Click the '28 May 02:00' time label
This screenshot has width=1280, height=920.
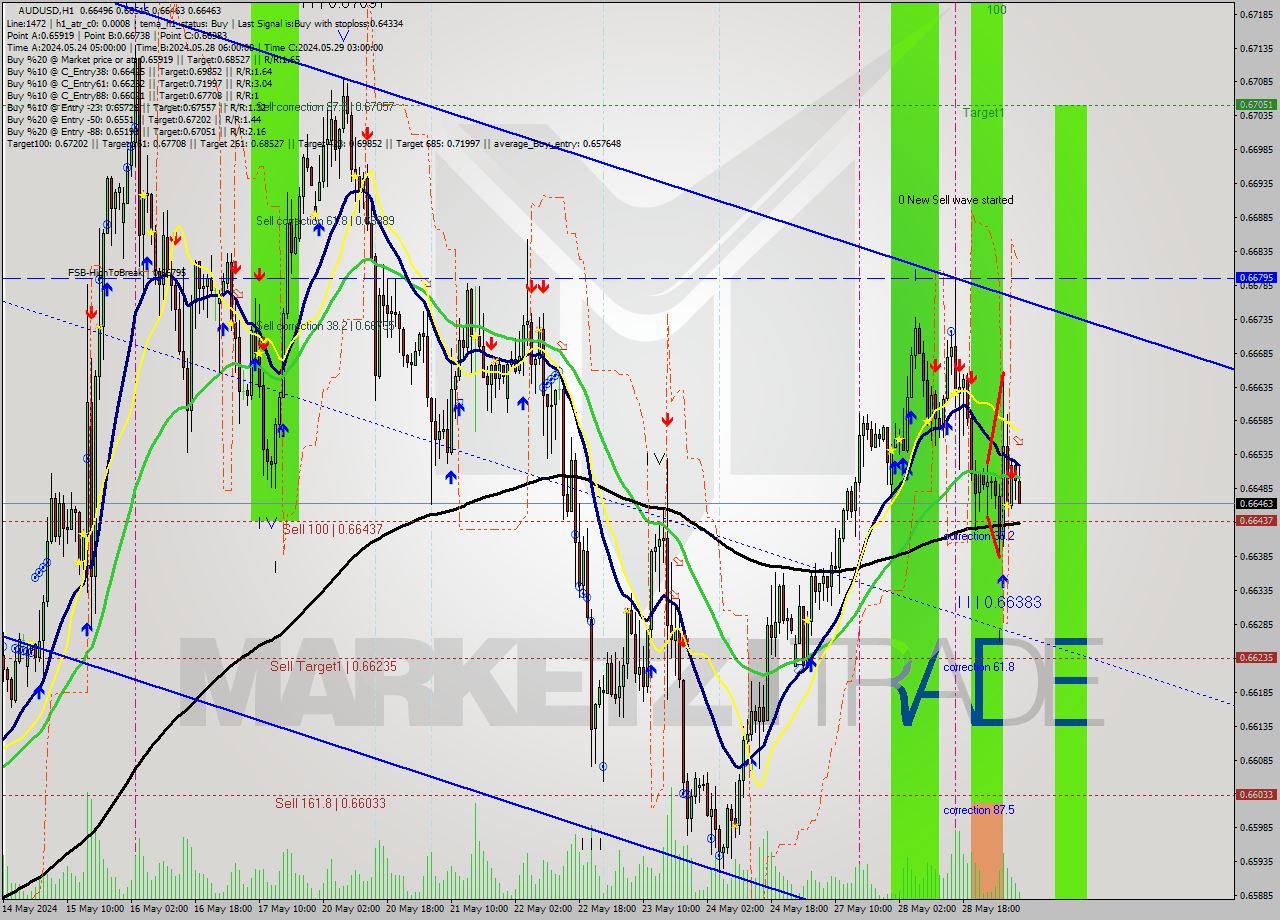(x=926, y=909)
